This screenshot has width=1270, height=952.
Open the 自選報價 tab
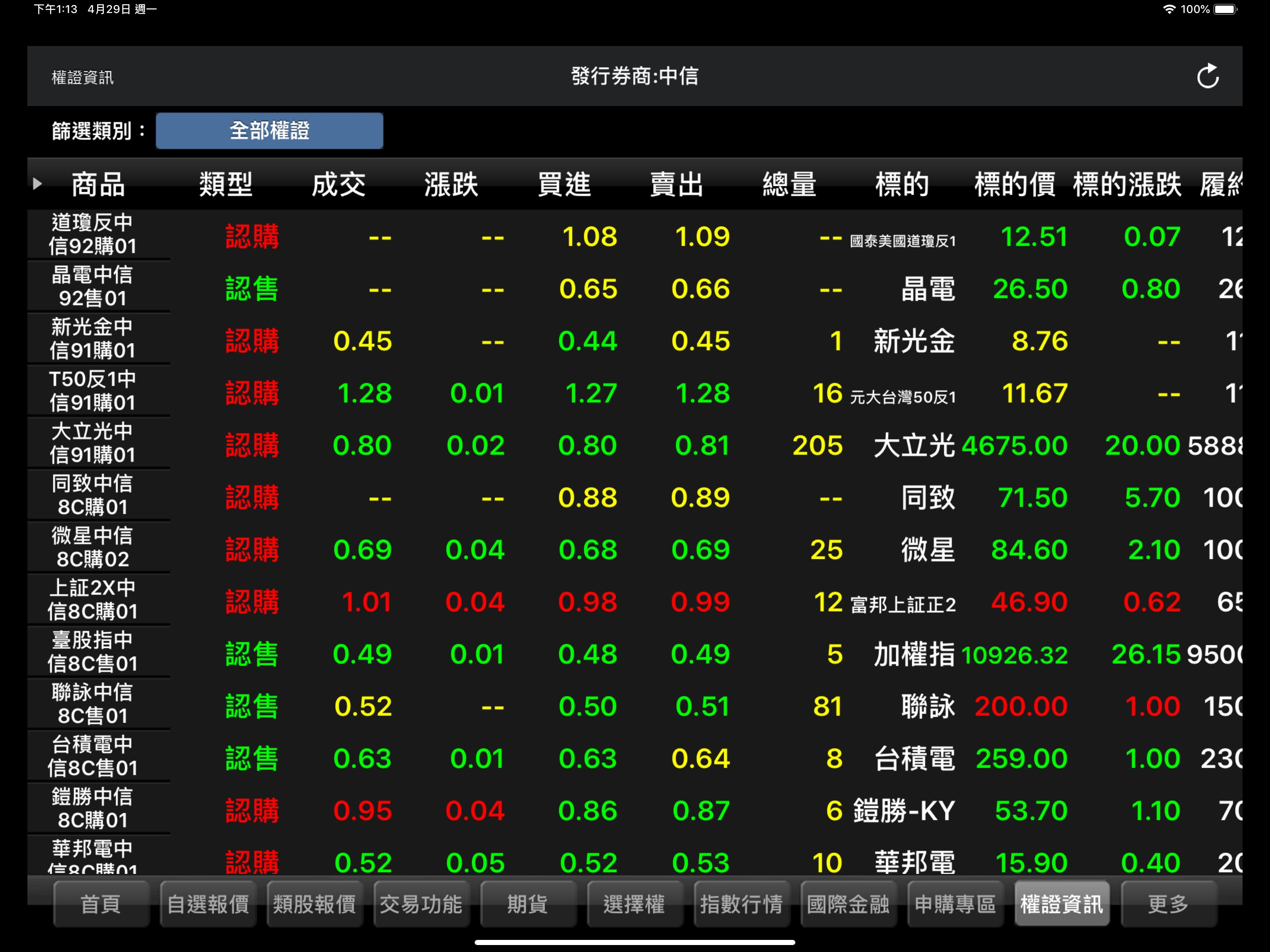[208, 904]
